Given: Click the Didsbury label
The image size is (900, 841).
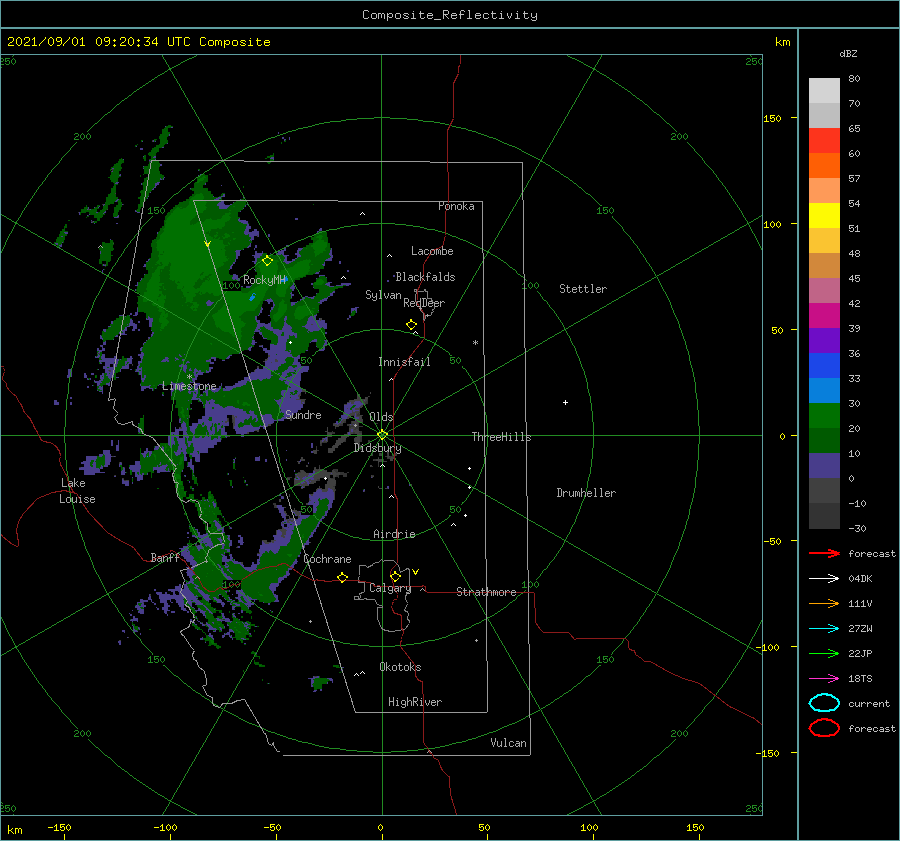Looking at the screenshot, I should tap(377, 448).
